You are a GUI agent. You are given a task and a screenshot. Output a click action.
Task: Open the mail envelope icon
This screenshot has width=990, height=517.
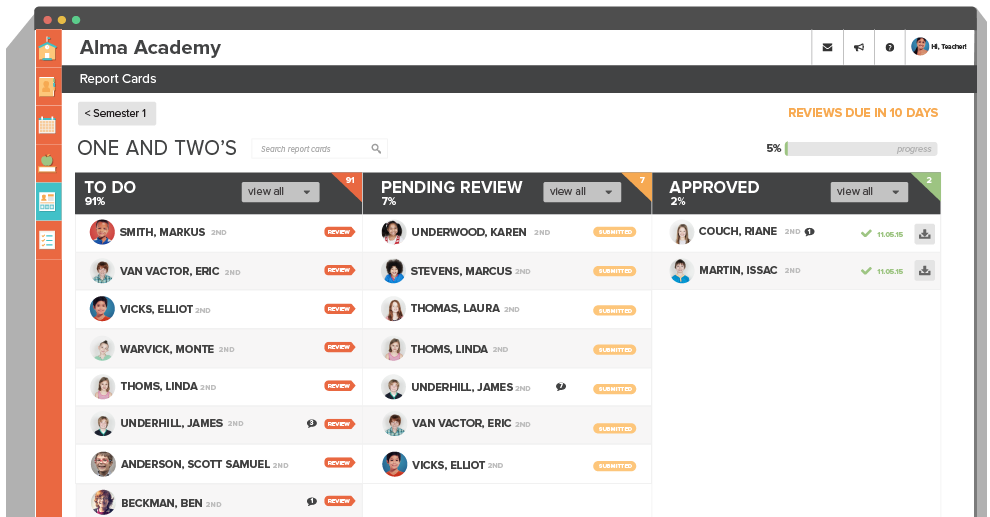pos(827,47)
